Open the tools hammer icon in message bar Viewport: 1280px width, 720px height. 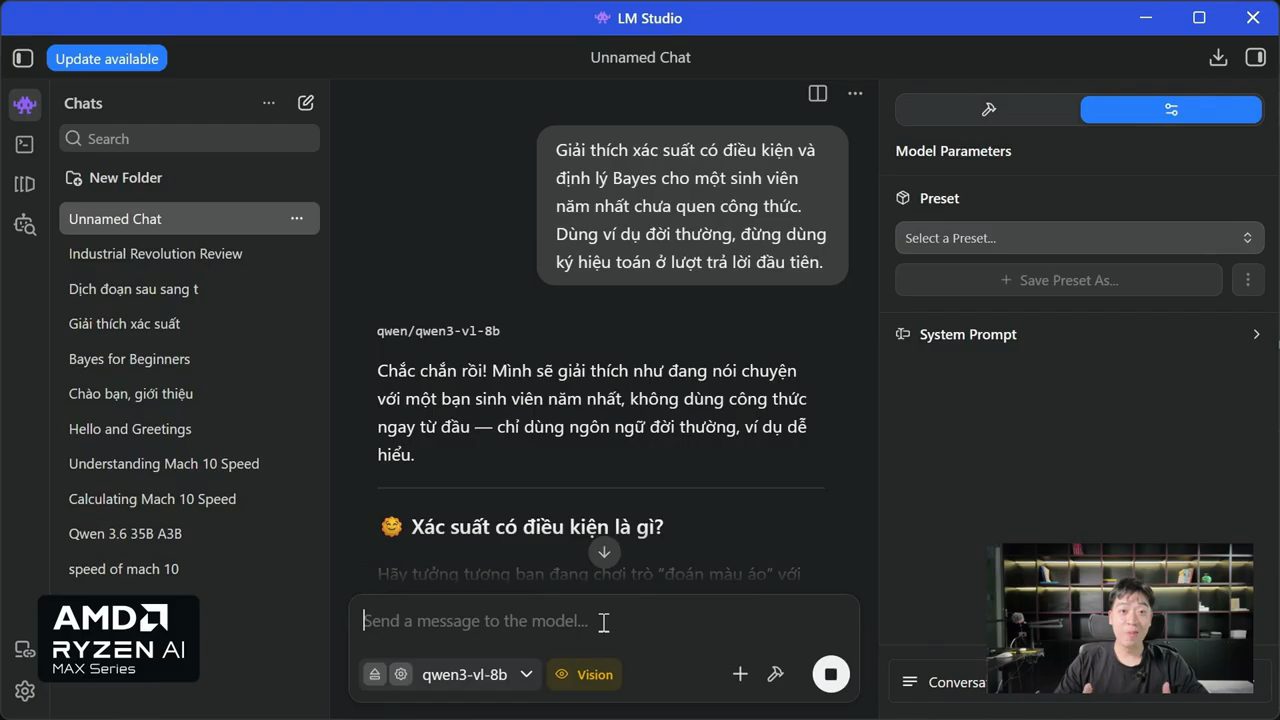[x=775, y=674]
